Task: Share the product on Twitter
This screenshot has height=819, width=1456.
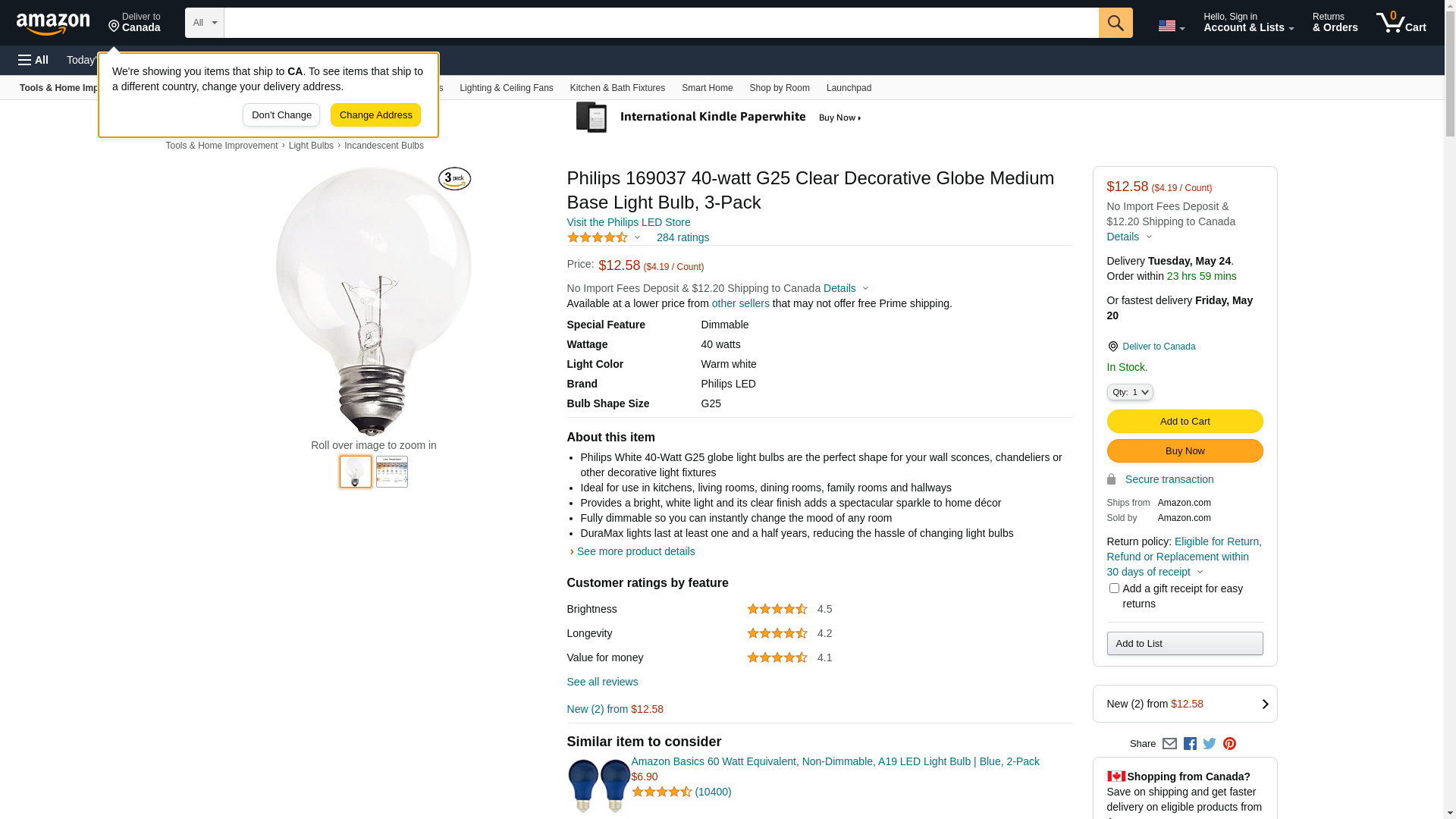Action: click(1210, 744)
